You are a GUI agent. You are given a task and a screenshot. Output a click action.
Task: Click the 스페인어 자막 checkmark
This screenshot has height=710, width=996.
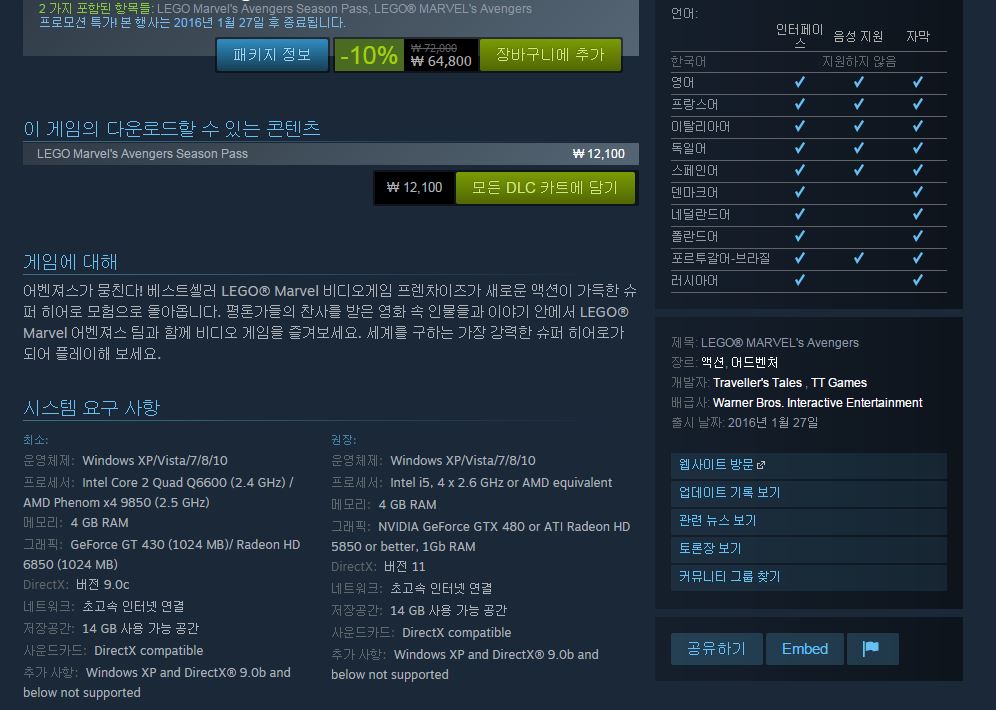[x=918, y=170]
